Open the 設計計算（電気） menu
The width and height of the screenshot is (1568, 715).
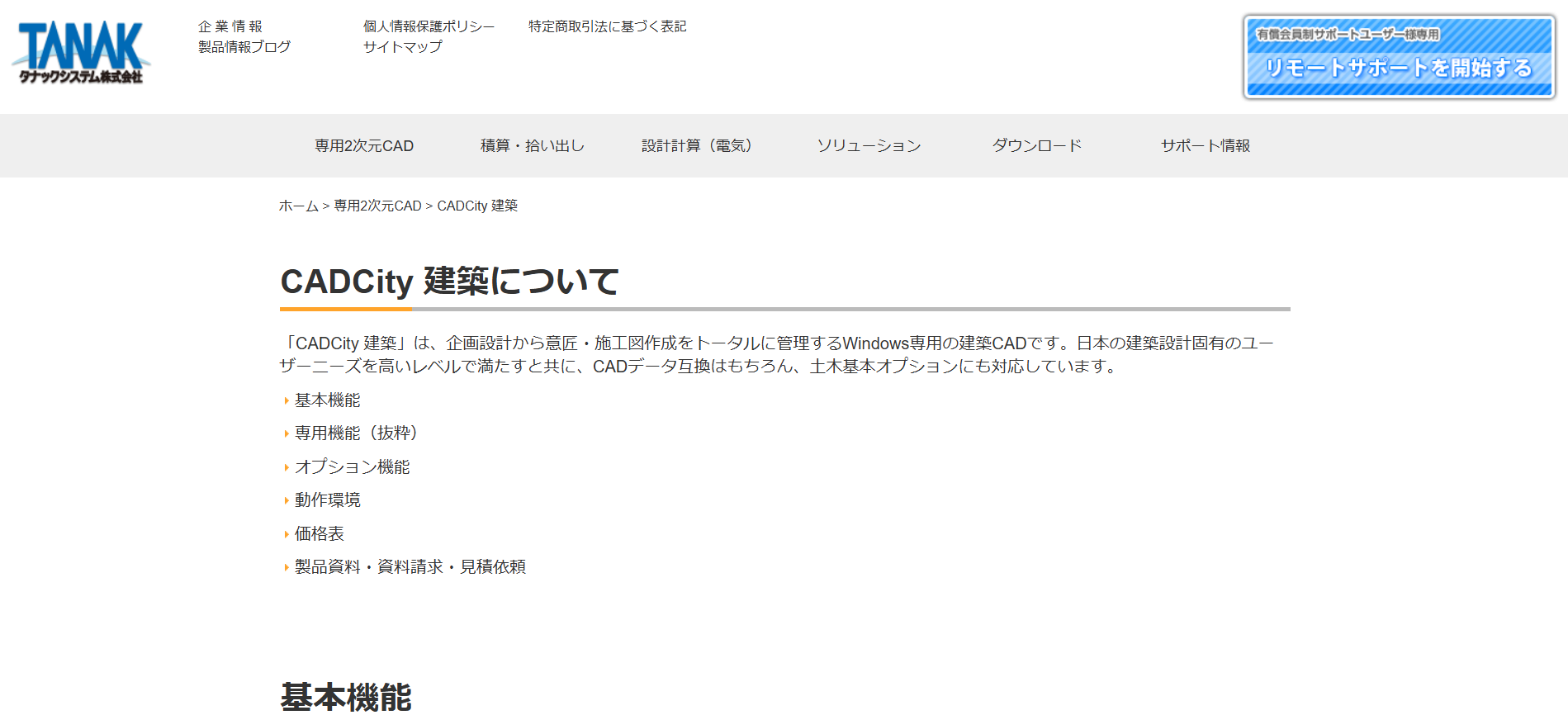tap(700, 146)
